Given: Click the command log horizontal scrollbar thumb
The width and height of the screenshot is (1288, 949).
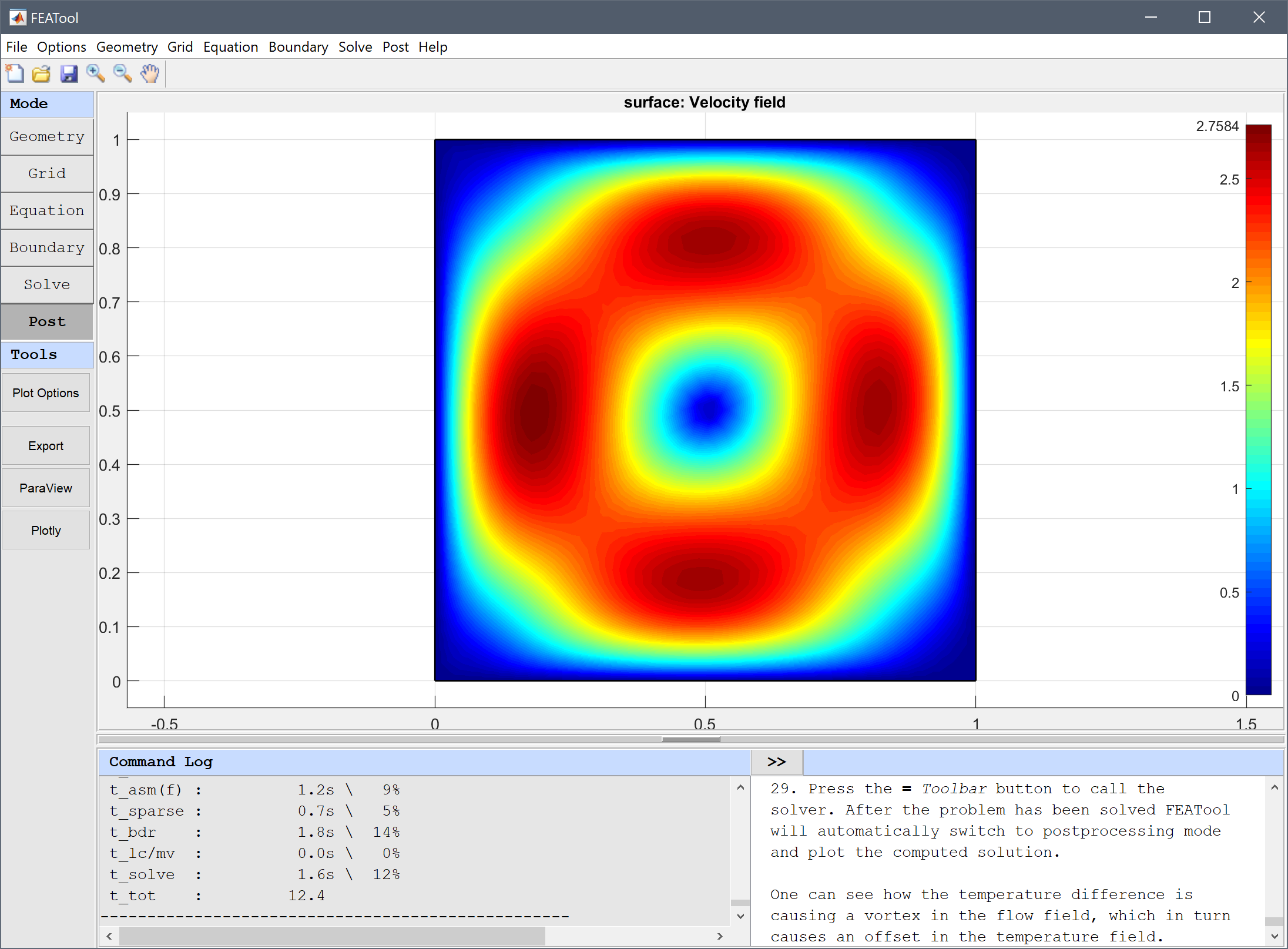Looking at the screenshot, I should pos(332,936).
